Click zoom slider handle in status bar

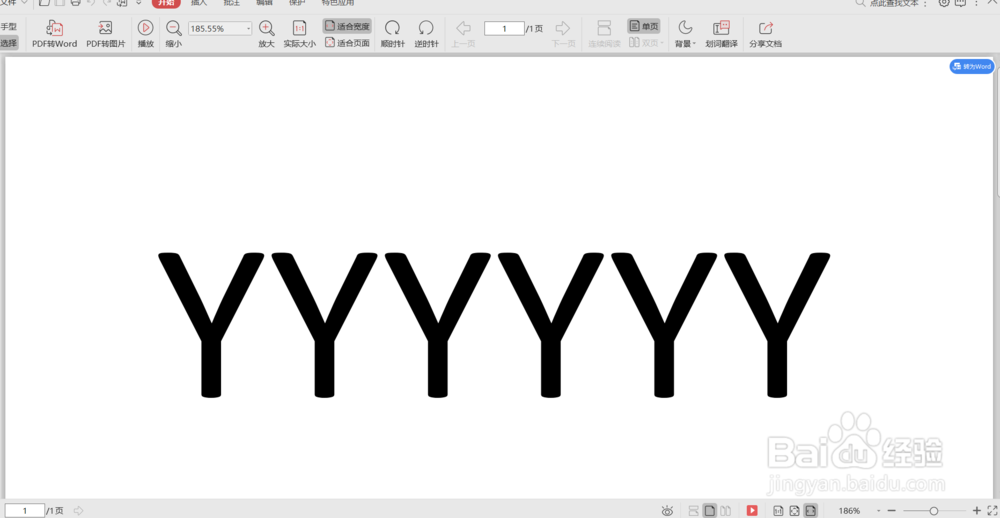[934, 511]
